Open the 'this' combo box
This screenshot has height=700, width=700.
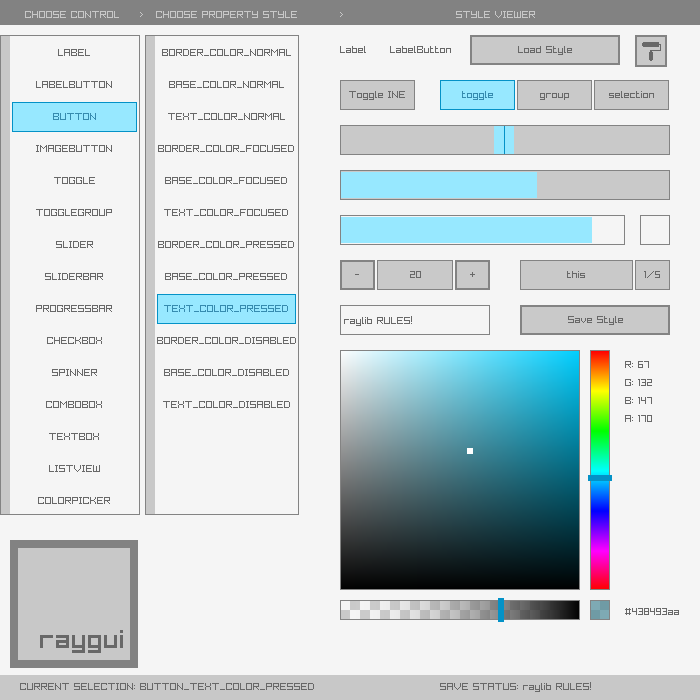pyautogui.click(x=576, y=275)
